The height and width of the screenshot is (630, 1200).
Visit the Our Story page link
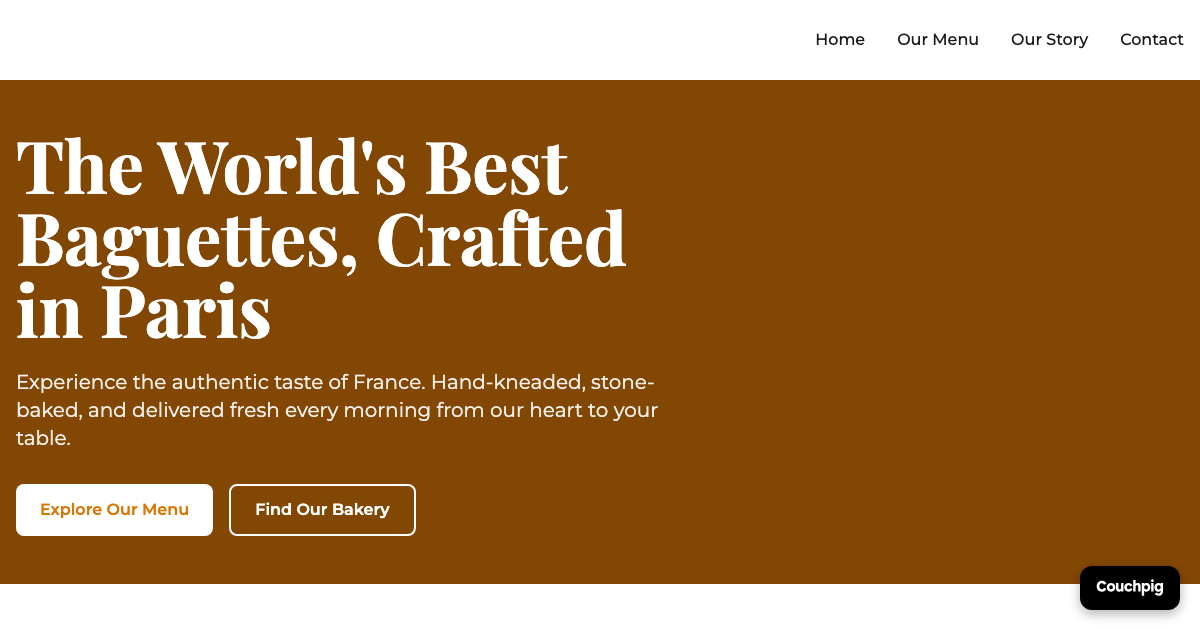tap(1049, 40)
